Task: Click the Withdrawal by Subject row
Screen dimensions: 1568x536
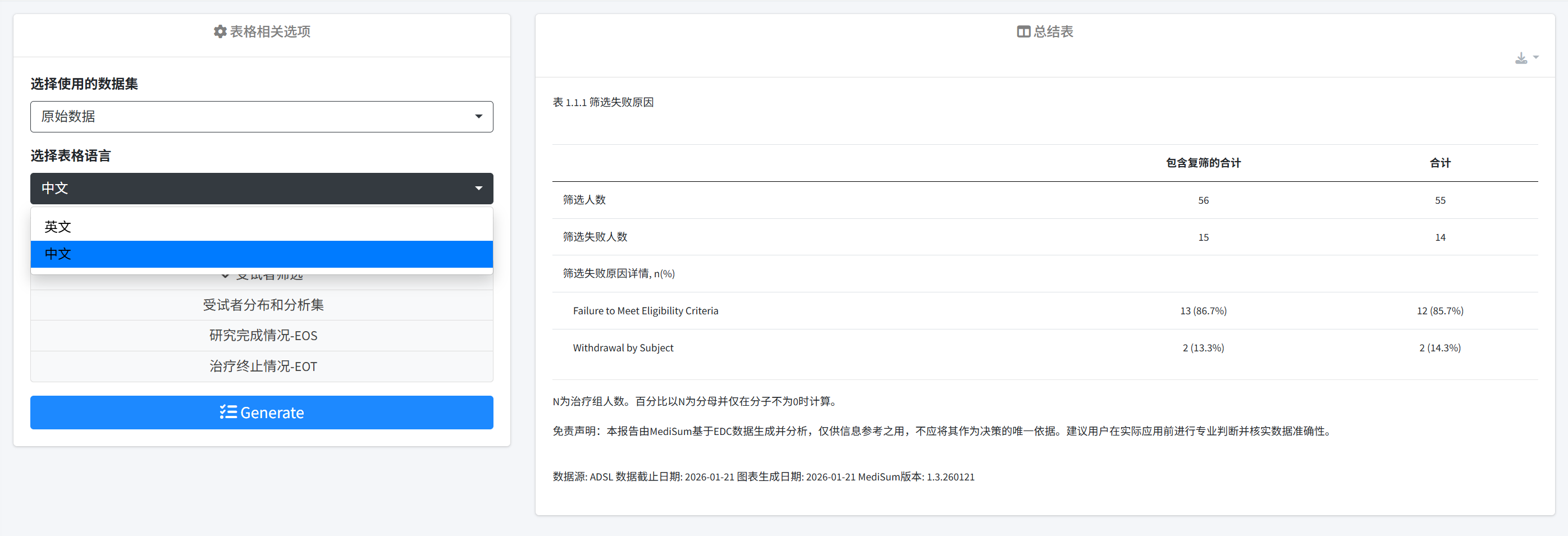Action: [x=623, y=348]
